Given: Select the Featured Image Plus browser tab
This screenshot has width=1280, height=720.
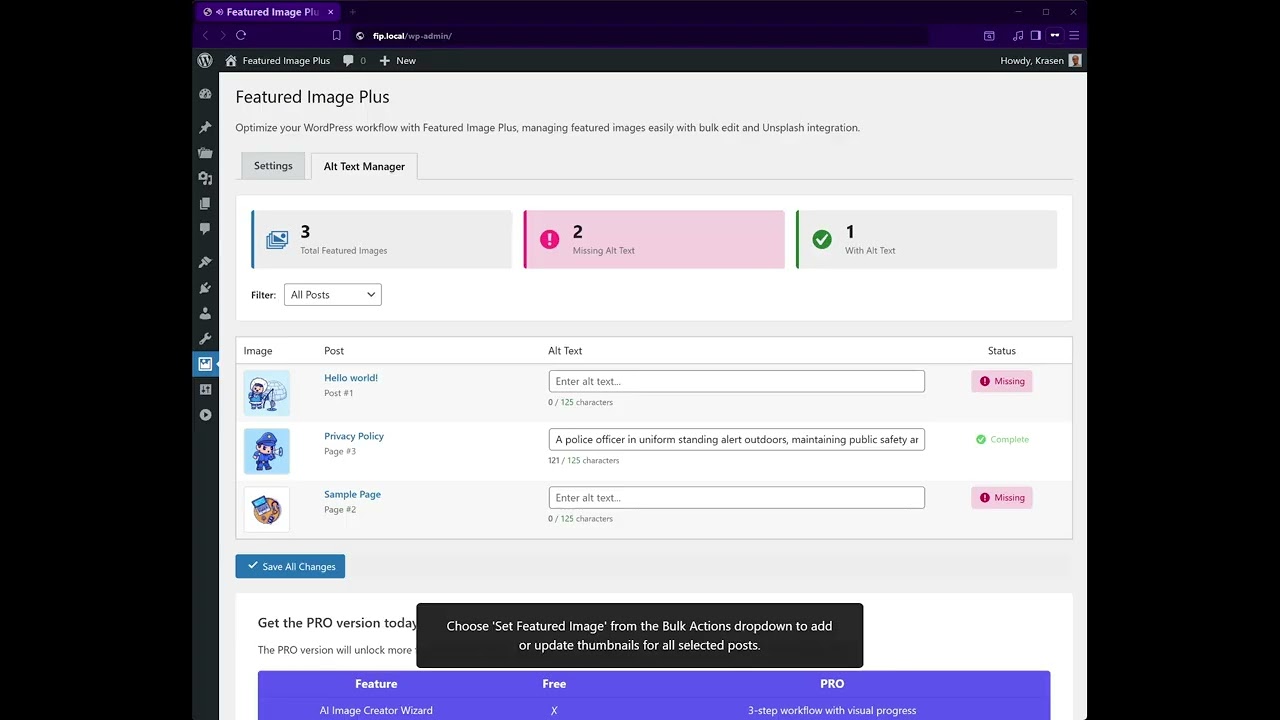Looking at the screenshot, I should (267, 12).
